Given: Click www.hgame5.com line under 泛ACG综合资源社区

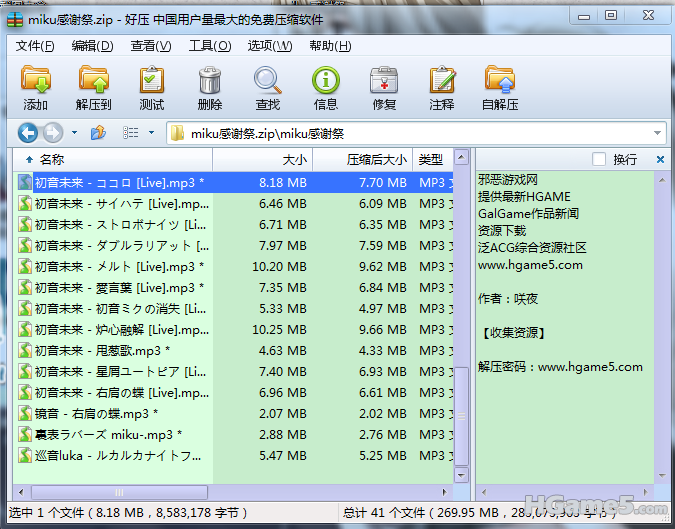Looking at the screenshot, I should pyautogui.click(x=530, y=265).
